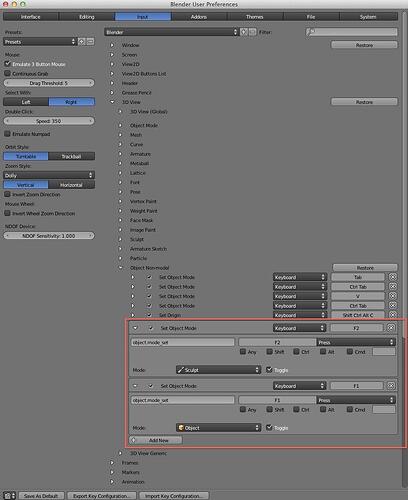
Task: Open the Presets dropdown
Action: [x=40, y=42]
